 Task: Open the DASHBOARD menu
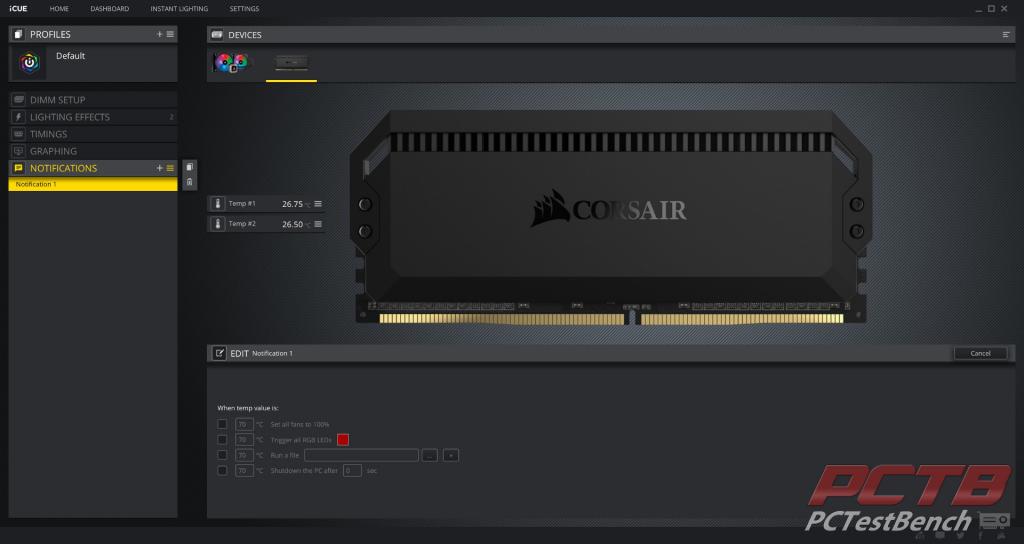coord(110,8)
